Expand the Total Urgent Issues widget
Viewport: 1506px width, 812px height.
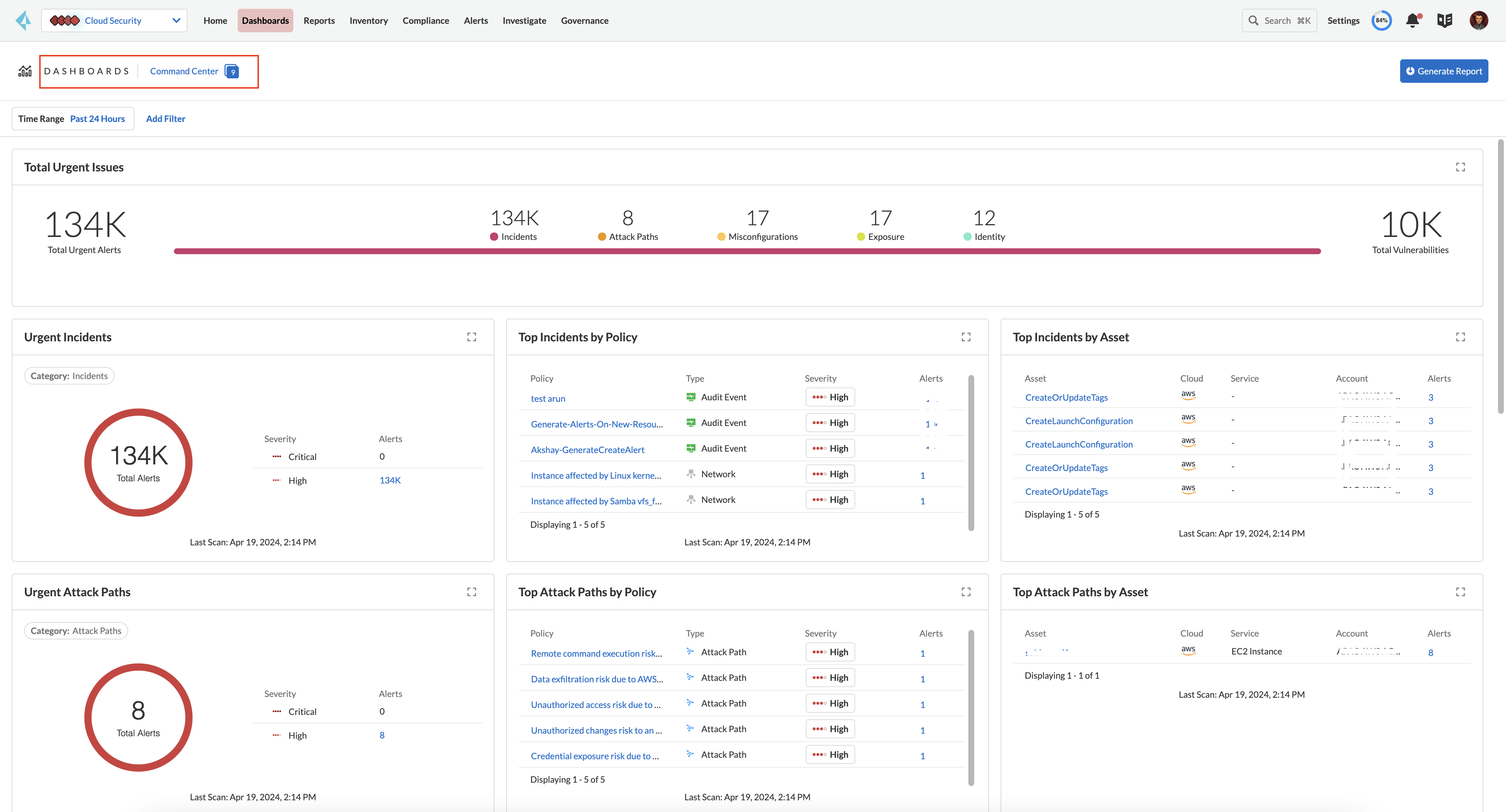tap(1460, 167)
